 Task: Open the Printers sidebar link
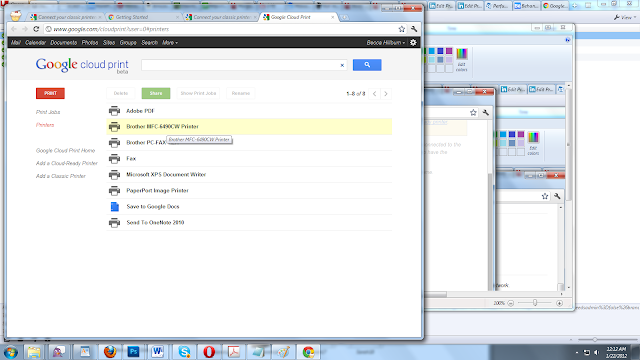(x=45, y=125)
